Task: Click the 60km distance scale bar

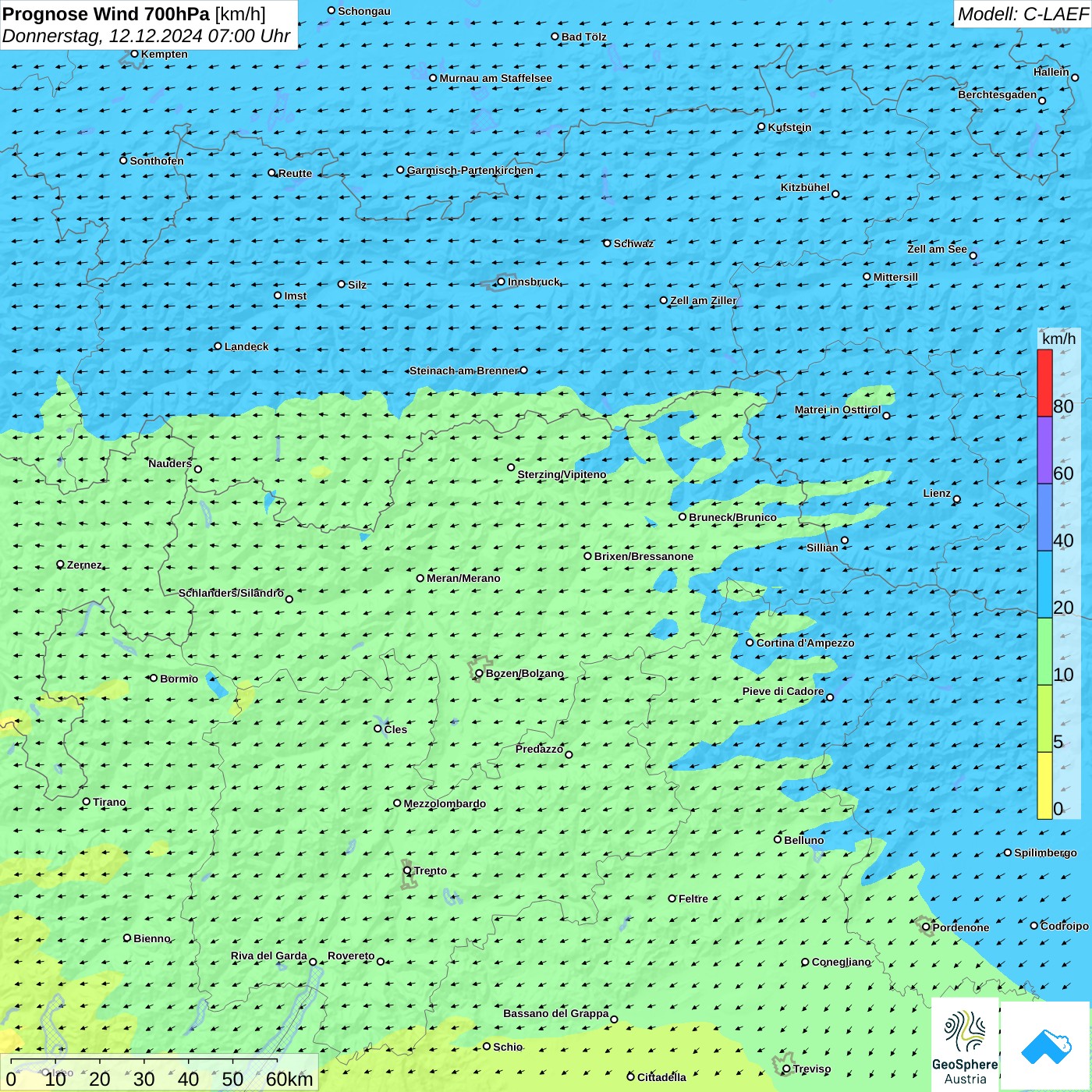Action: pyautogui.click(x=144, y=1061)
